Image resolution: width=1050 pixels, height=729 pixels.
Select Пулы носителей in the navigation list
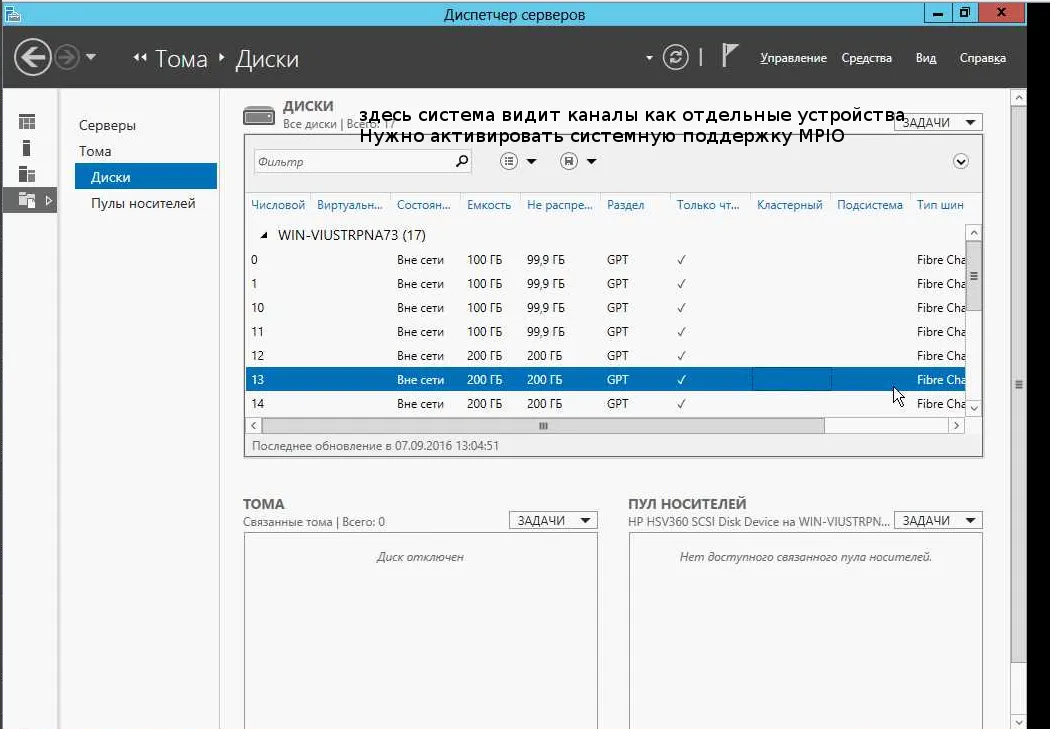pyautogui.click(x=143, y=203)
